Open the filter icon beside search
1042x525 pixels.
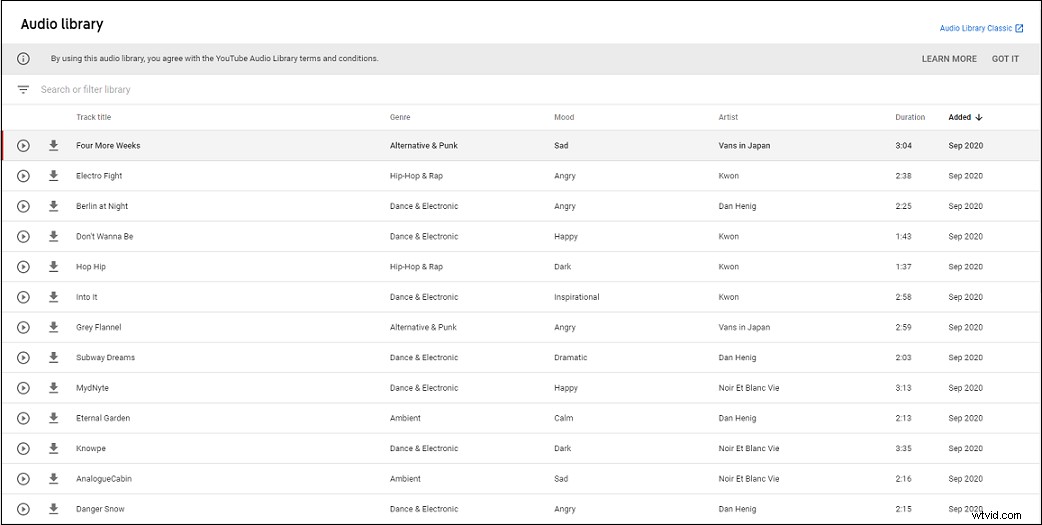[23, 90]
